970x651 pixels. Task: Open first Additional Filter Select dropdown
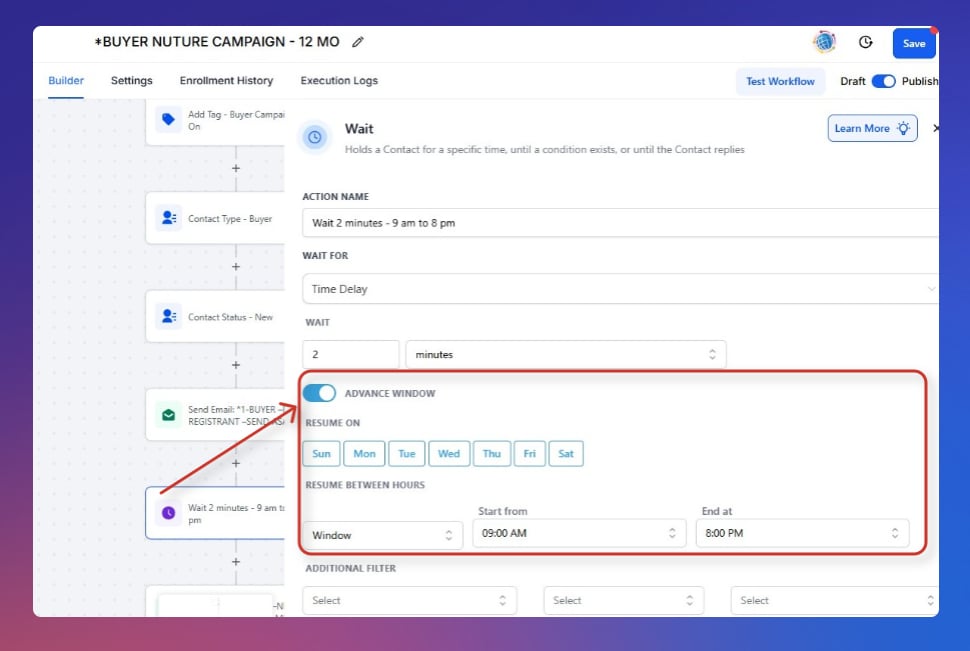(x=410, y=600)
